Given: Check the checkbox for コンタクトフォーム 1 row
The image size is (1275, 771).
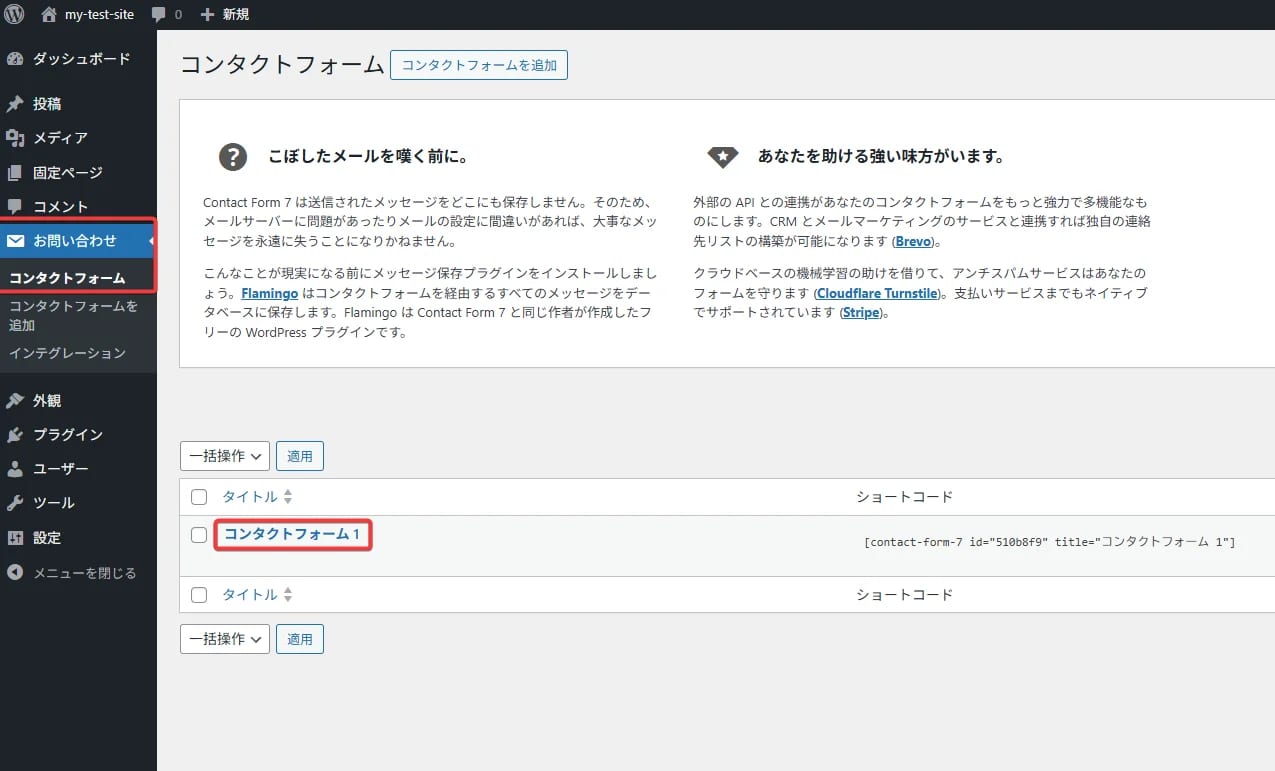Looking at the screenshot, I should [x=198, y=534].
